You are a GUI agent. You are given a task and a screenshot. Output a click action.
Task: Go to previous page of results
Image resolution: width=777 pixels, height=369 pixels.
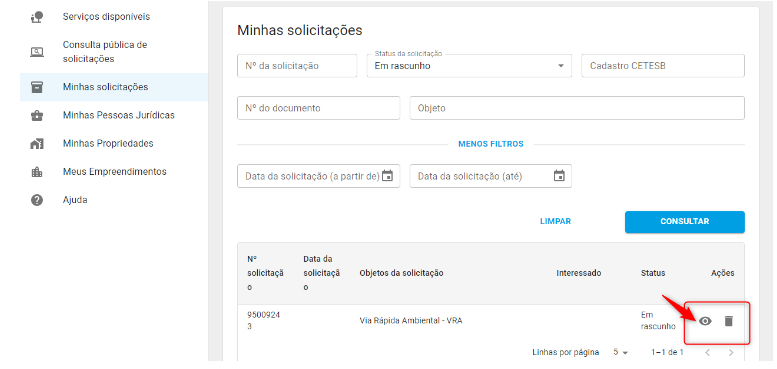pos(708,353)
